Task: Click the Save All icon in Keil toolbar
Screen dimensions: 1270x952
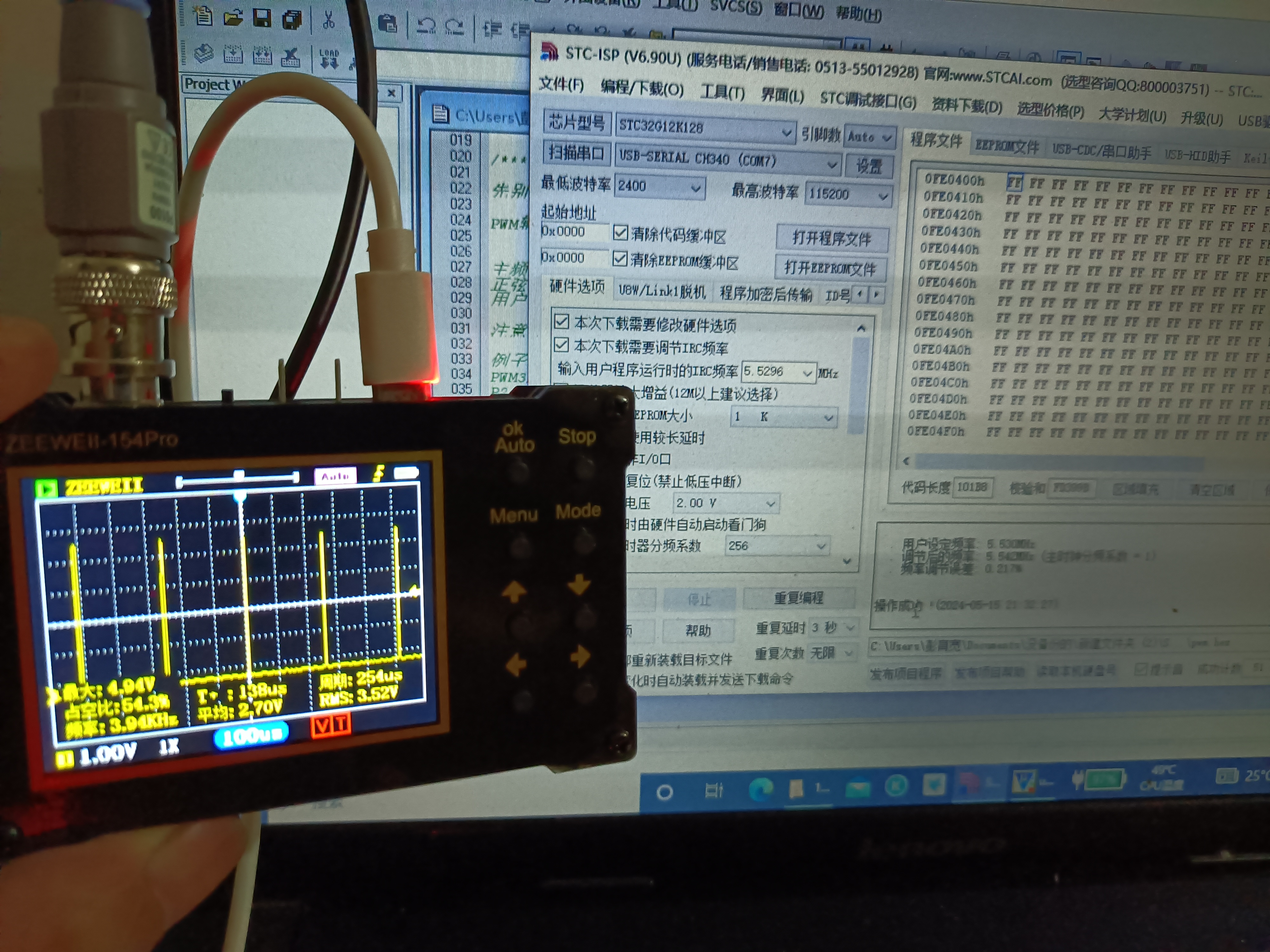Action: [x=292, y=20]
